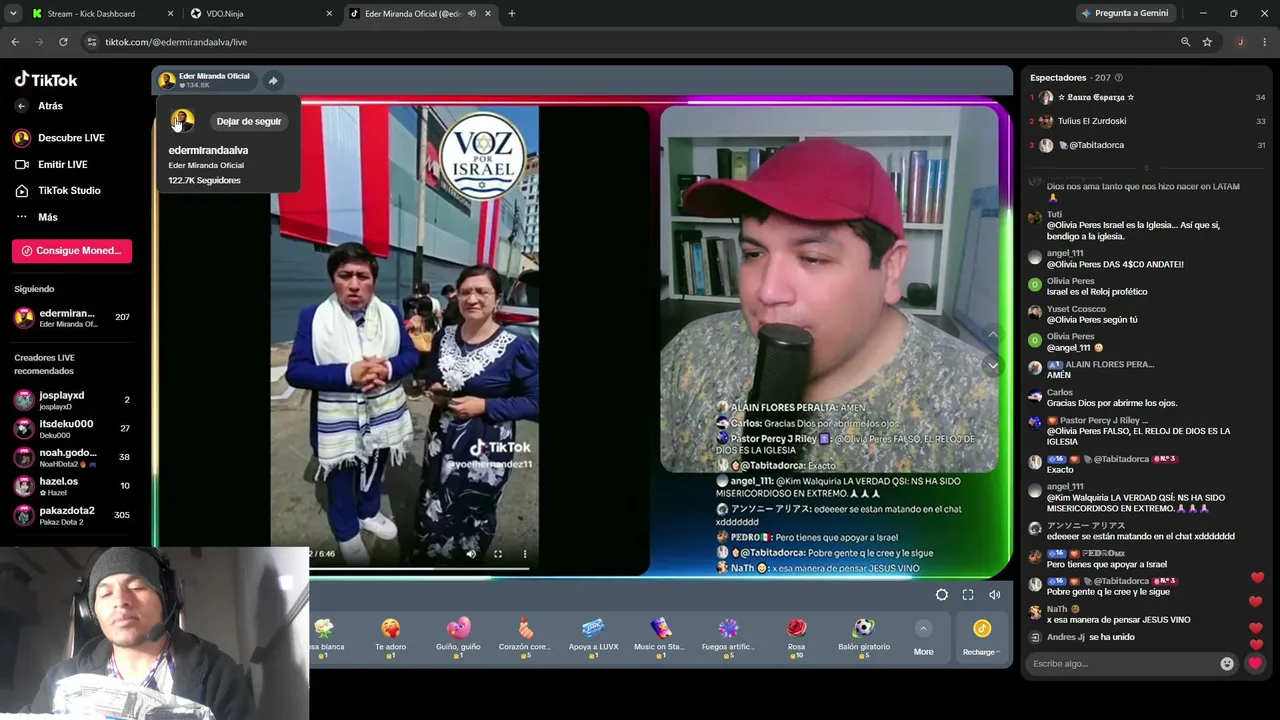Send the Fuegos artificiales gift

coord(728,637)
